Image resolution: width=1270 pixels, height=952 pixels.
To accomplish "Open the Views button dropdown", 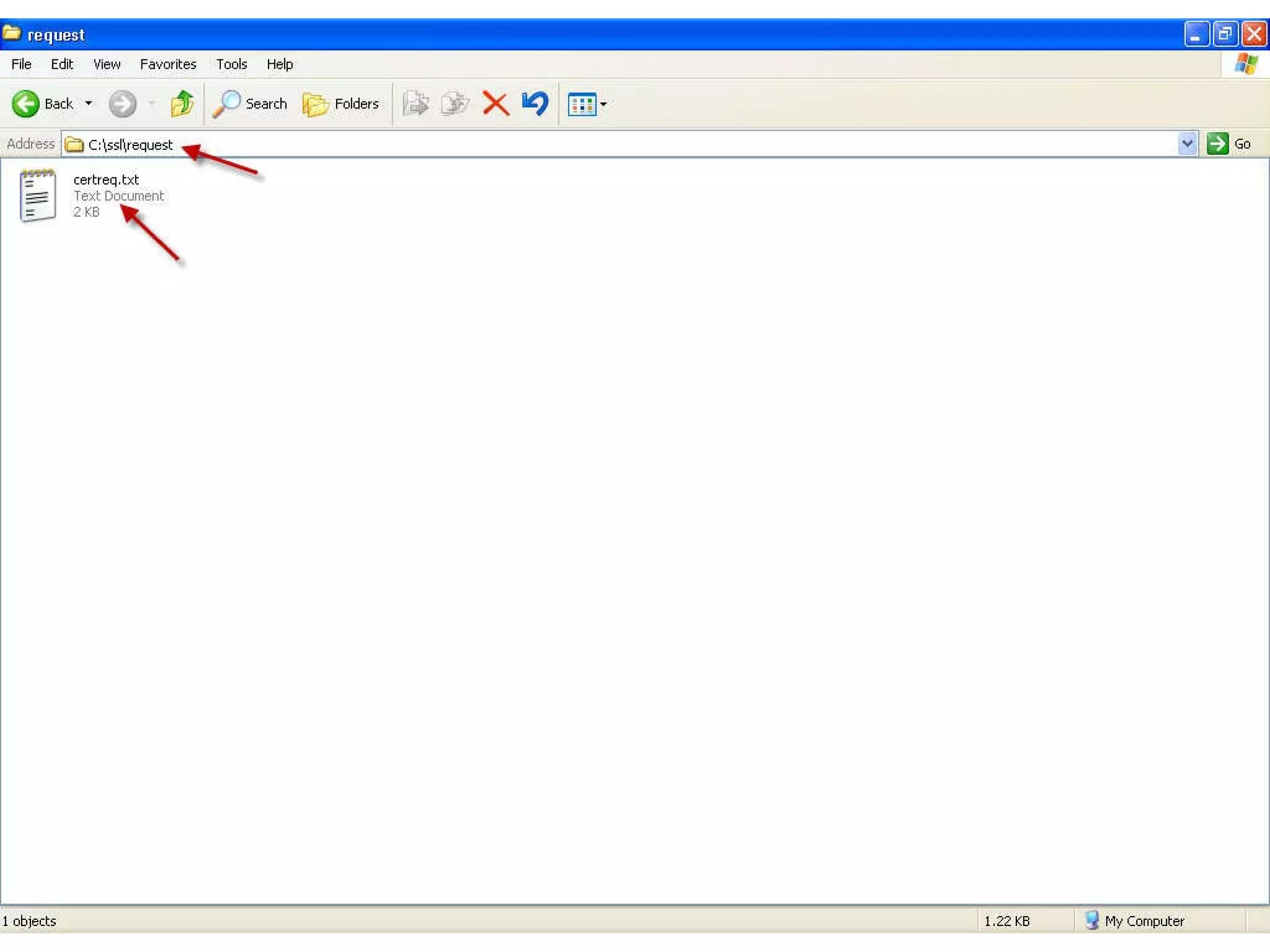I will 587,104.
